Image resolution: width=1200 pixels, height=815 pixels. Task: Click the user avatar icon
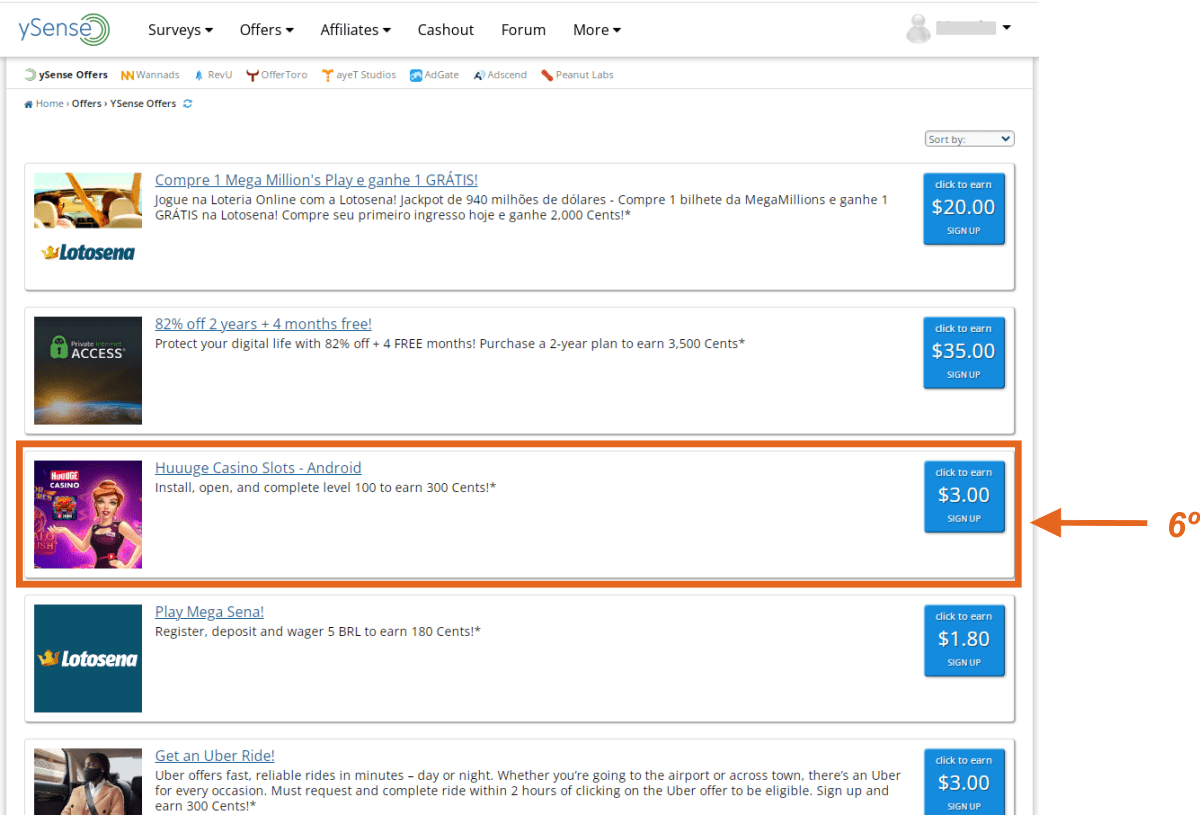click(x=918, y=29)
